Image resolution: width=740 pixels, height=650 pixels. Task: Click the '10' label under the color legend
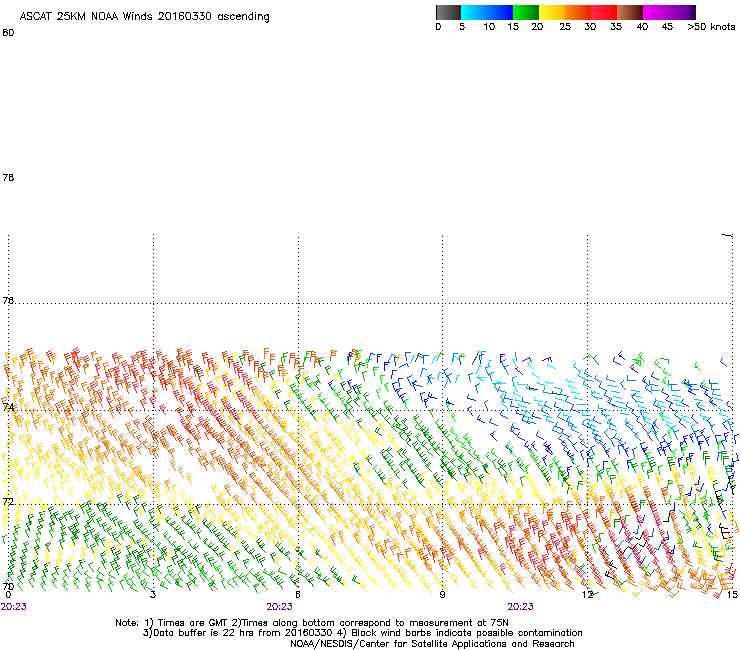point(489,27)
